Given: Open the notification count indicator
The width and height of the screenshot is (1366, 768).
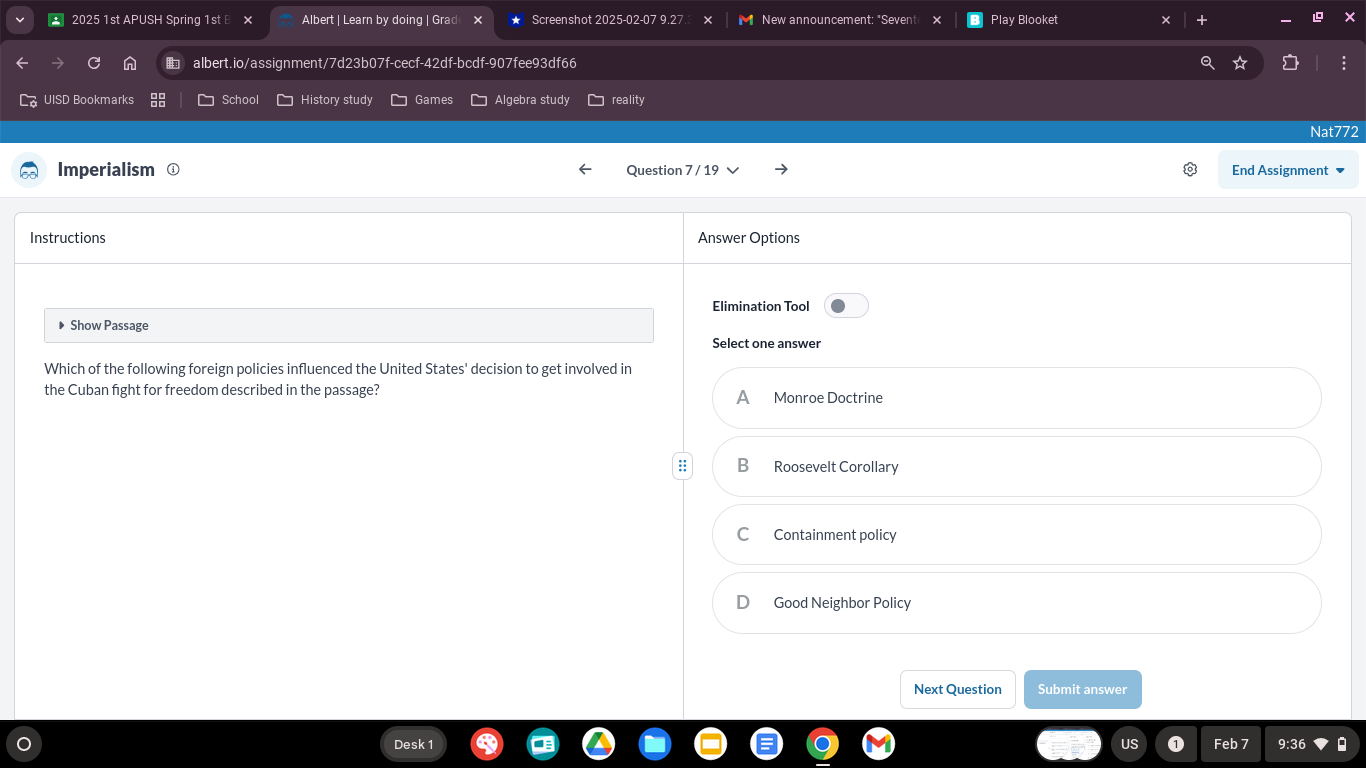Looking at the screenshot, I should point(1176,744).
